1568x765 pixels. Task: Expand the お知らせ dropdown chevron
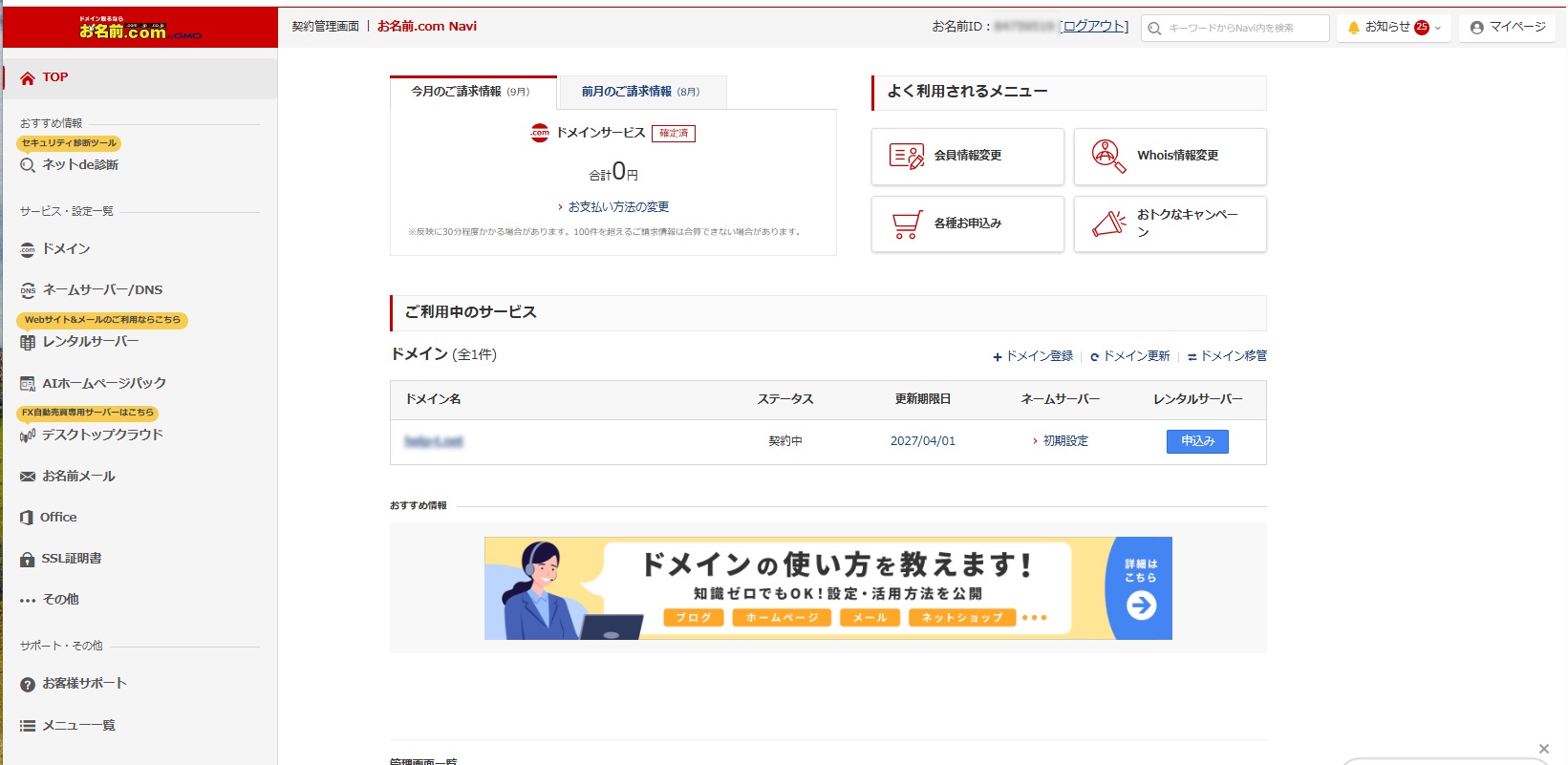click(x=1438, y=28)
